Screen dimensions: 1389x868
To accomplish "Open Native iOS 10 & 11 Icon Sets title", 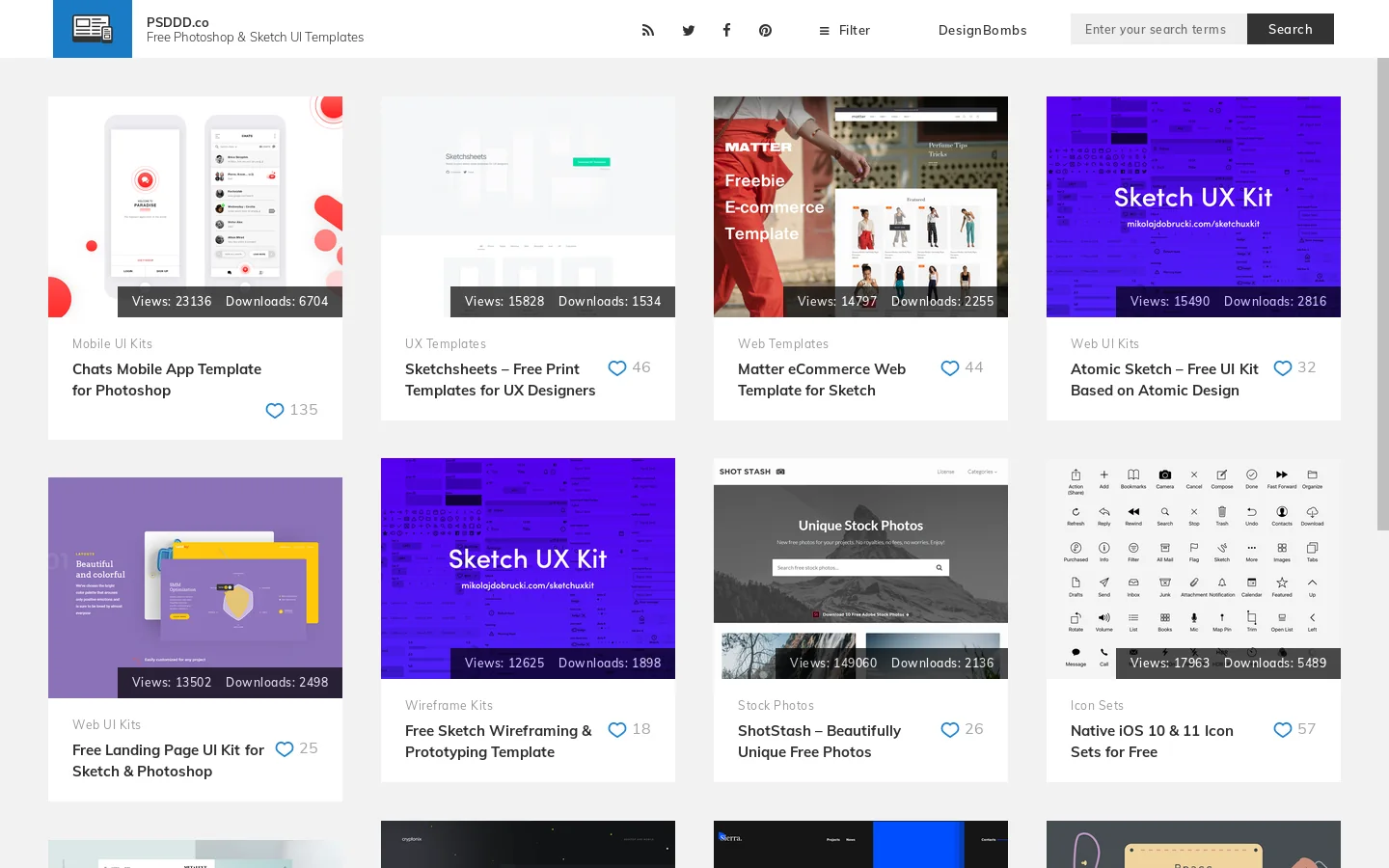I will pyautogui.click(x=1152, y=742).
